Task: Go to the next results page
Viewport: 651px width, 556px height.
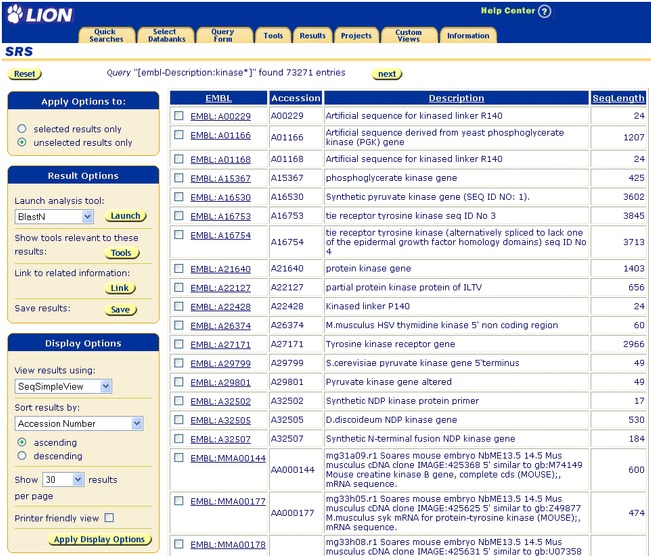Action: pyautogui.click(x=387, y=74)
